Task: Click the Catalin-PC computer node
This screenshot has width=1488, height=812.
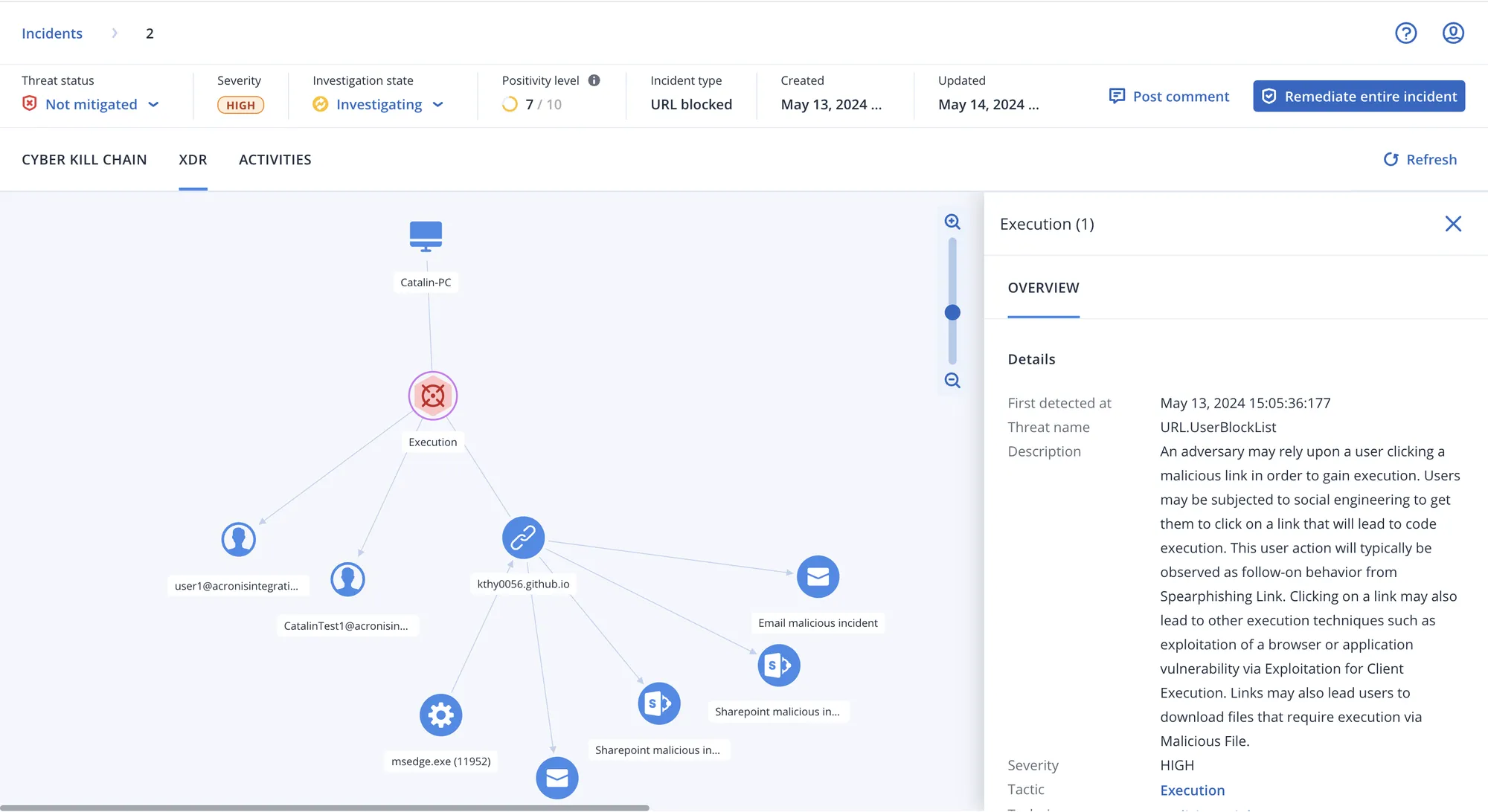Action: point(426,236)
